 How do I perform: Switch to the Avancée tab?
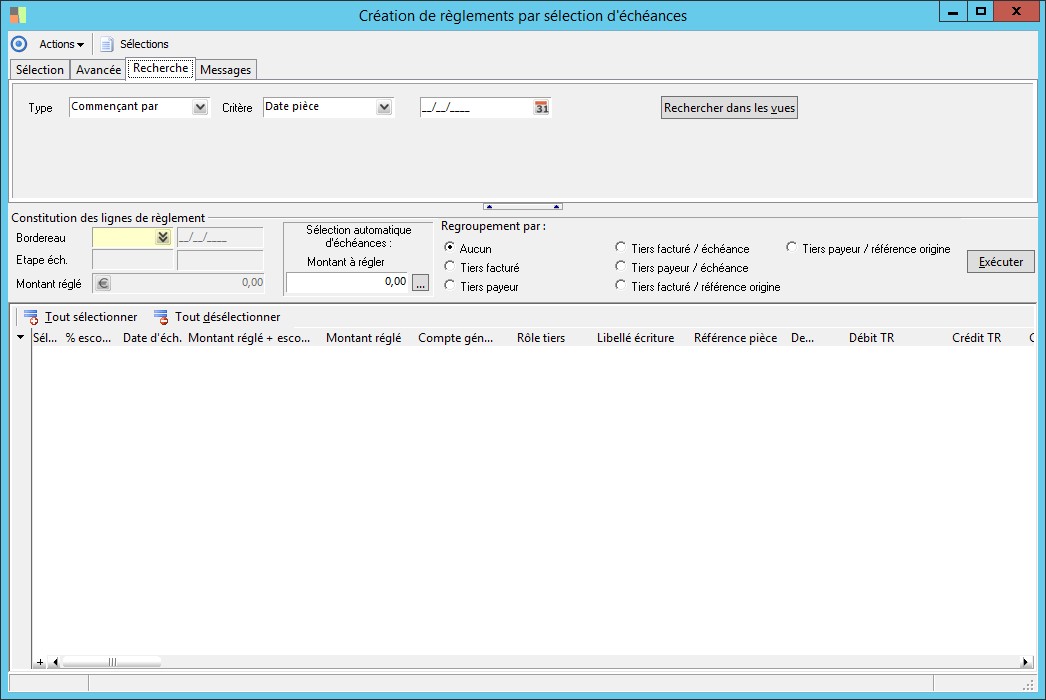coord(98,70)
